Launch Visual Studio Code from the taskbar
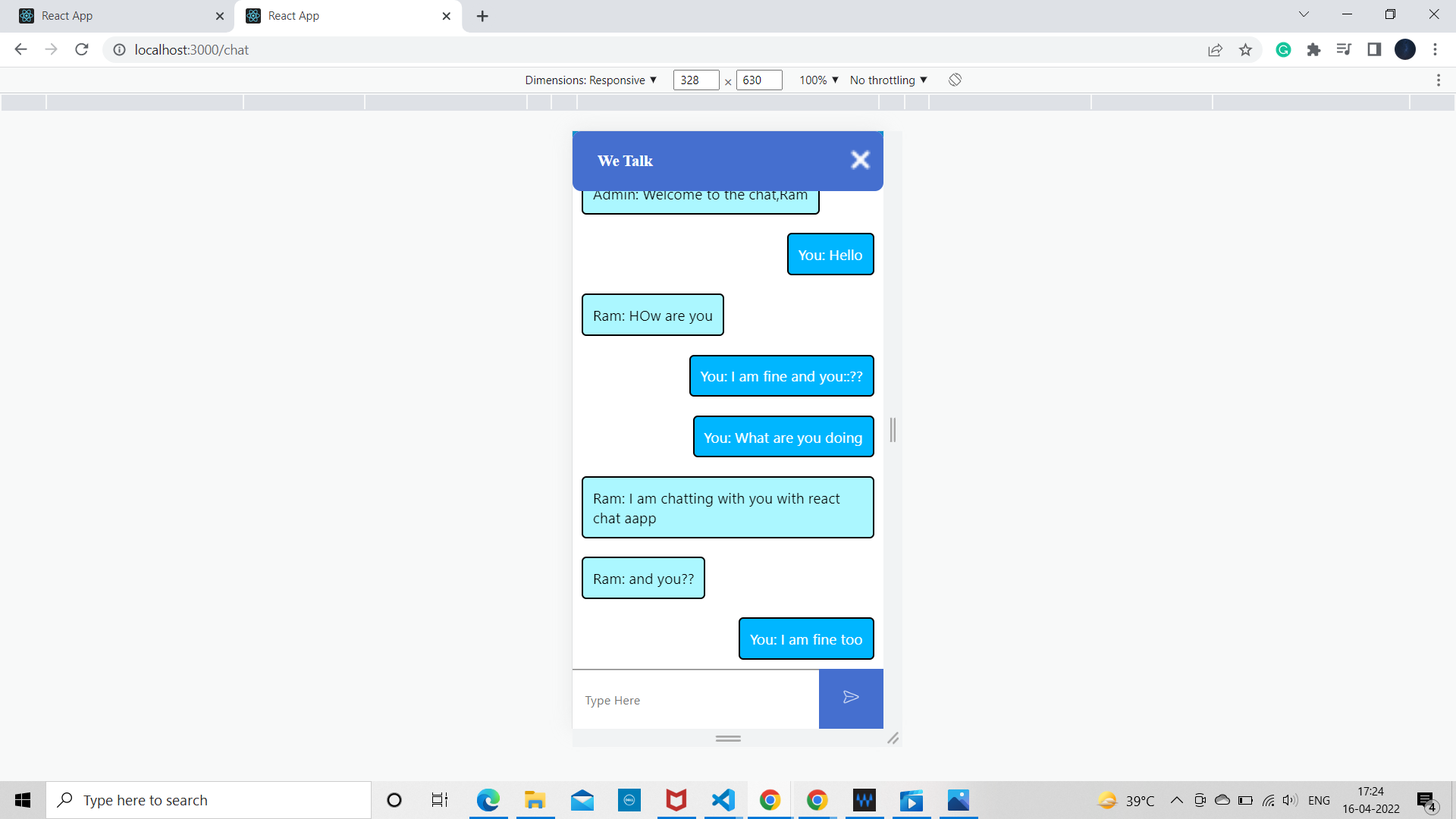The width and height of the screenshot is (1456, 819). tap(723, 800)
